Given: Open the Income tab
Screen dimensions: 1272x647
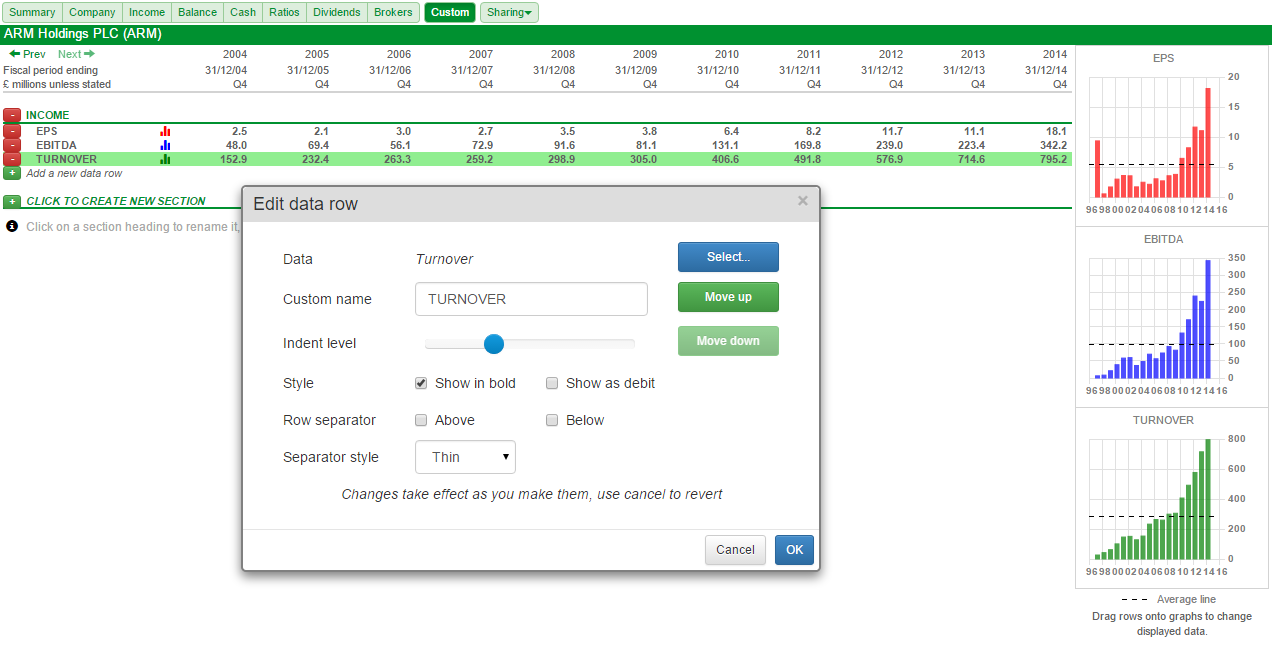Looking at the screenshot, I should pos(147,12).
